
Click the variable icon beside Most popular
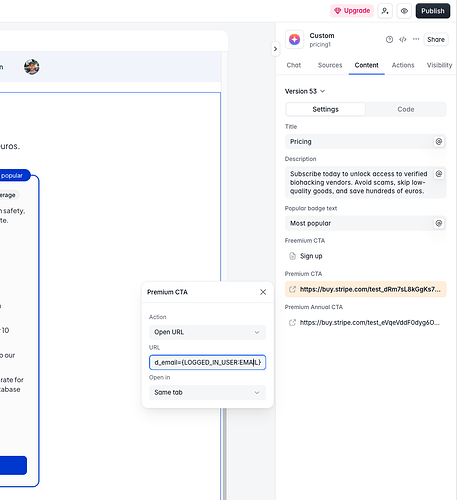[439, 223]
